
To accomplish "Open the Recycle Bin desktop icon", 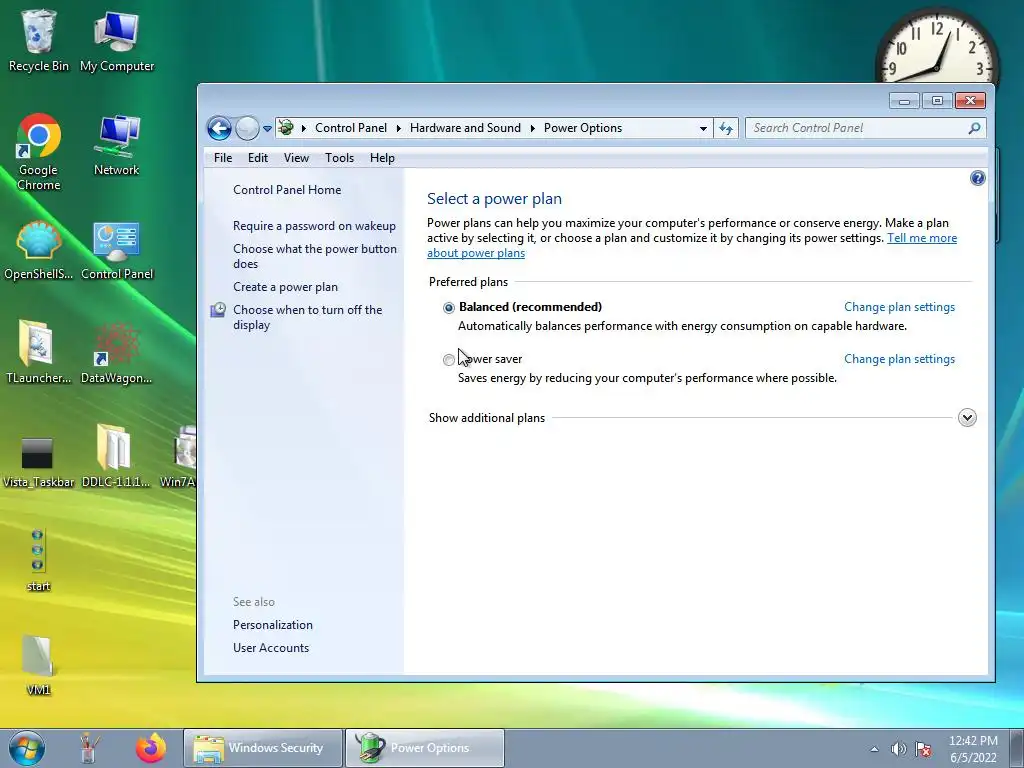I will tap(39, 40).
